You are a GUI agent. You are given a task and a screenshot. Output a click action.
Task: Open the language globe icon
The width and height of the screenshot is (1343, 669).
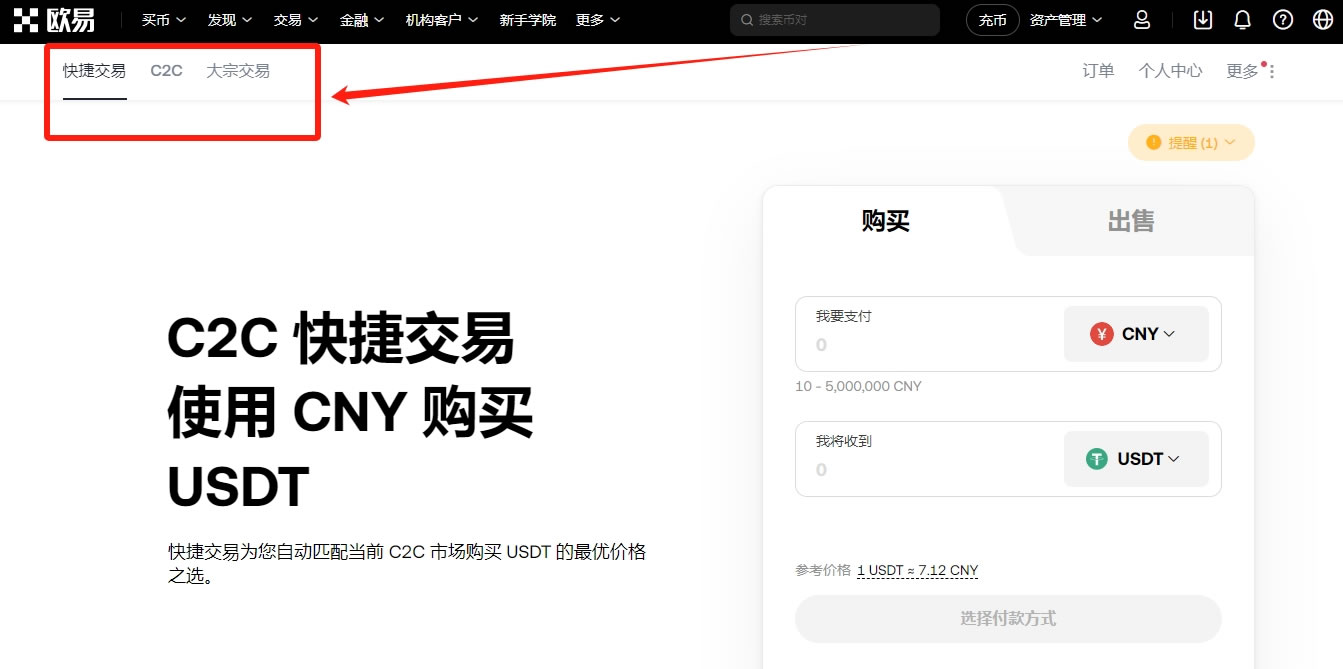[1322, 20]
